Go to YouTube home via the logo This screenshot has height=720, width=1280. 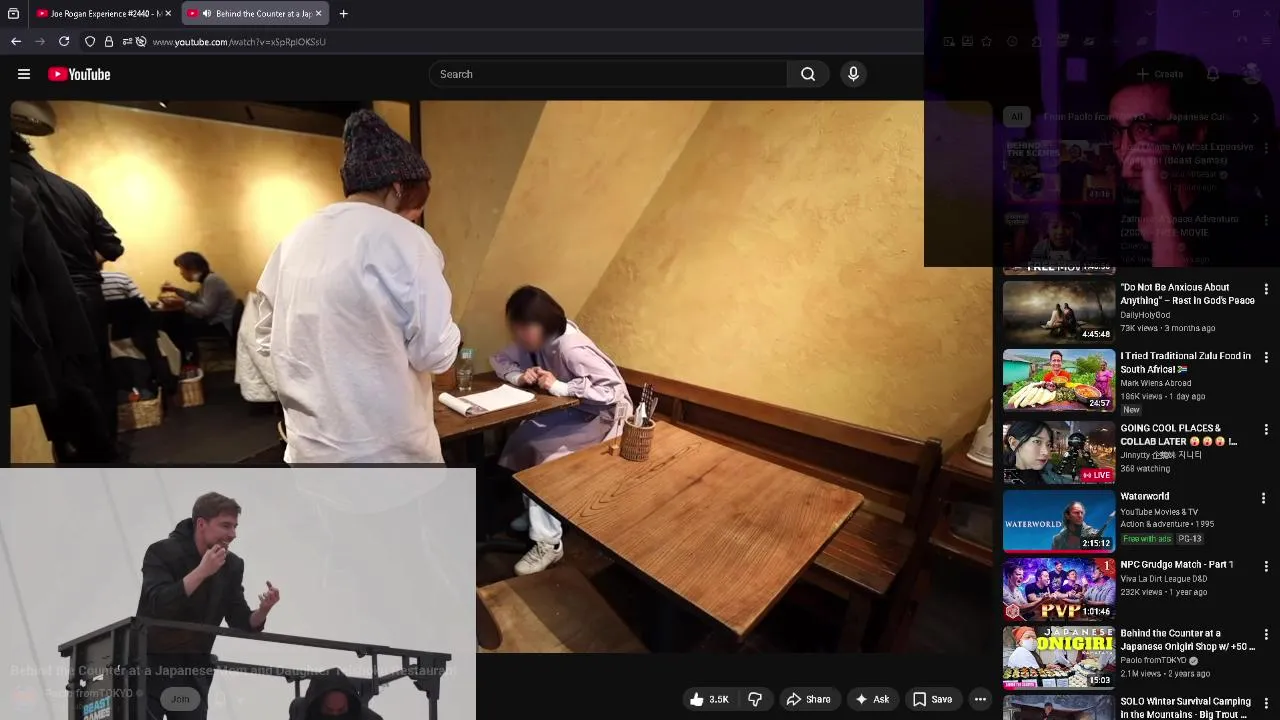point(79,74)
